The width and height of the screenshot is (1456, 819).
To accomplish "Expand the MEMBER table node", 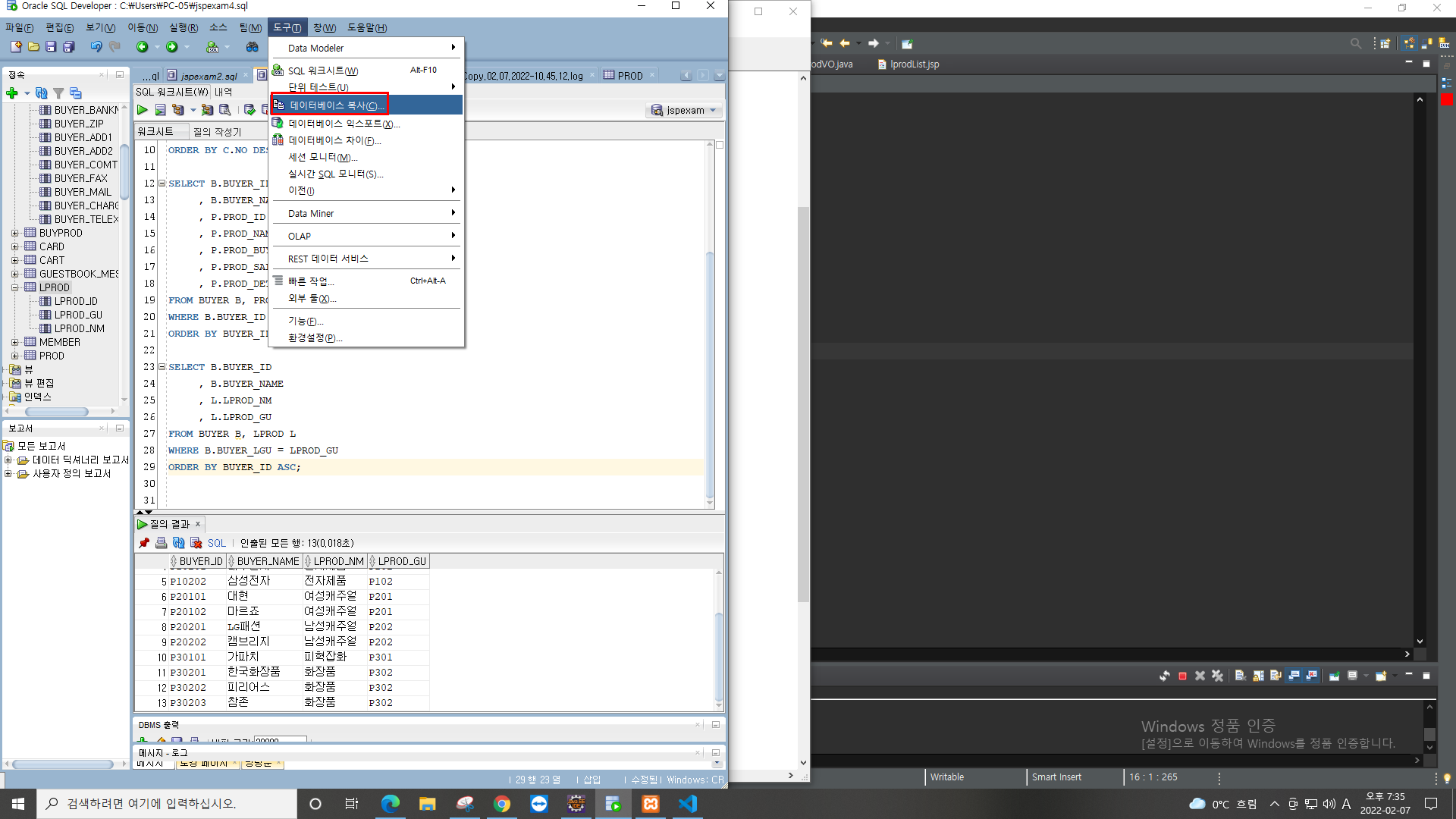I will tap(14, 342).
